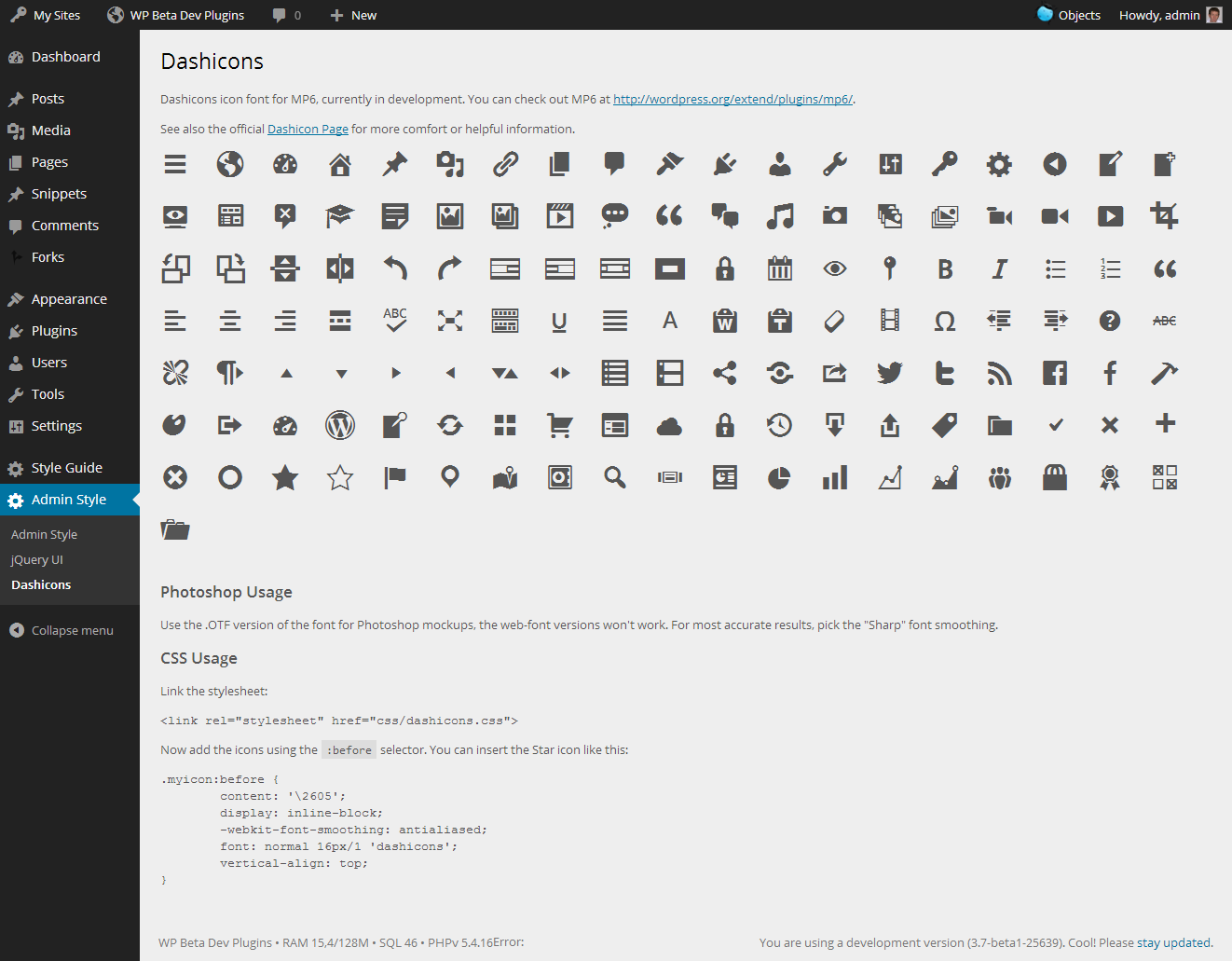Click the help question mark dashicon
This screenshot has height=961, width=1232.
pyautogui.click(x=1110, y=321)
